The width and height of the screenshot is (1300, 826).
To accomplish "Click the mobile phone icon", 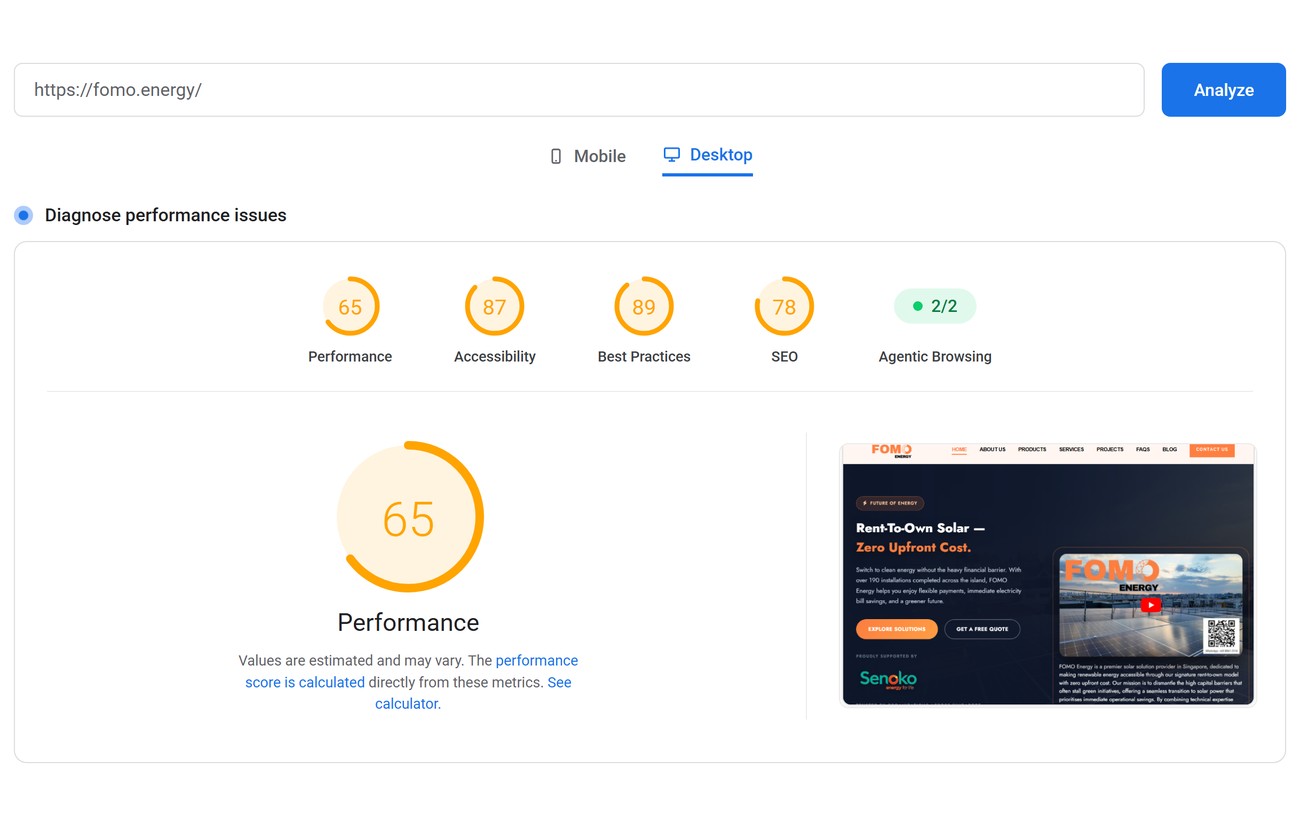I will point(556,156).
